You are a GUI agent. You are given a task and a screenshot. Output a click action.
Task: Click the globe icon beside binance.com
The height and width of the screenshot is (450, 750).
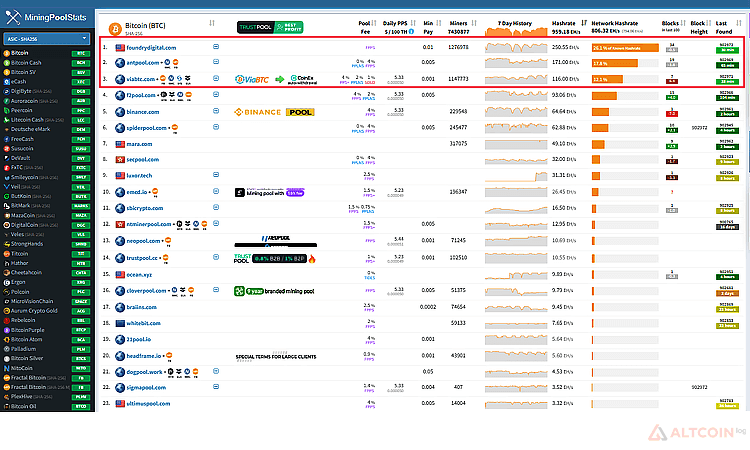(x=120, y=112)
